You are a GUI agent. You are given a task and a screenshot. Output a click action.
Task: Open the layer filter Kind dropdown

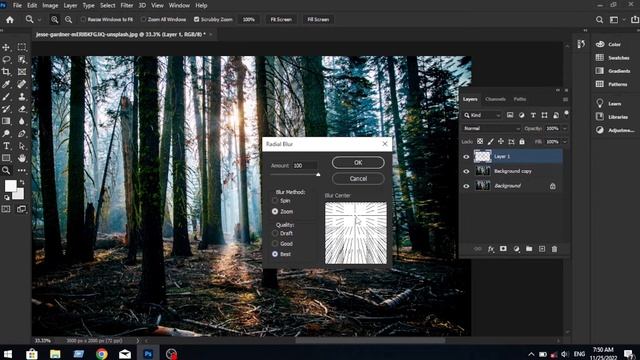(x=482, y=116)
